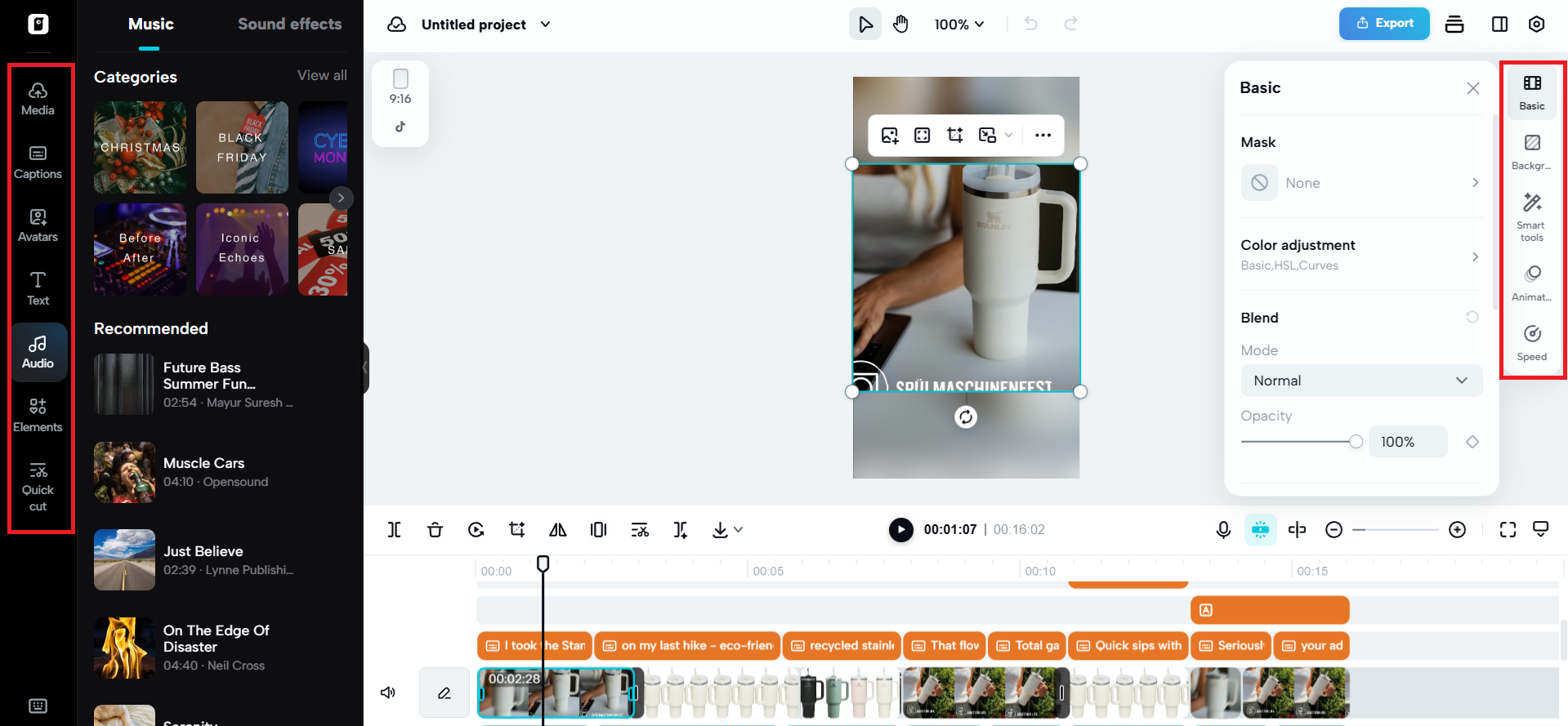Click the microphone record voiceover icon

[1223, 530]
